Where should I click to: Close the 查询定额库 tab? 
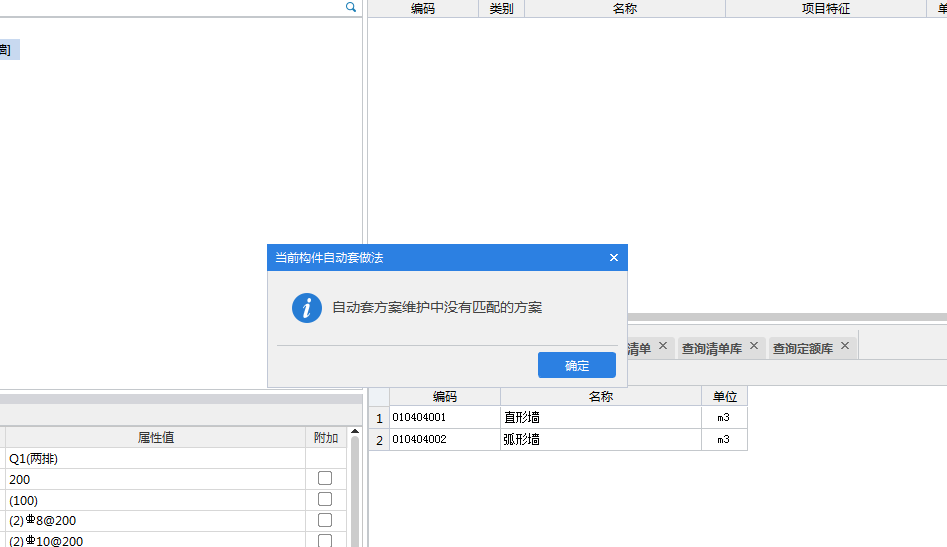pyautogui.click(x=845, y=346)
